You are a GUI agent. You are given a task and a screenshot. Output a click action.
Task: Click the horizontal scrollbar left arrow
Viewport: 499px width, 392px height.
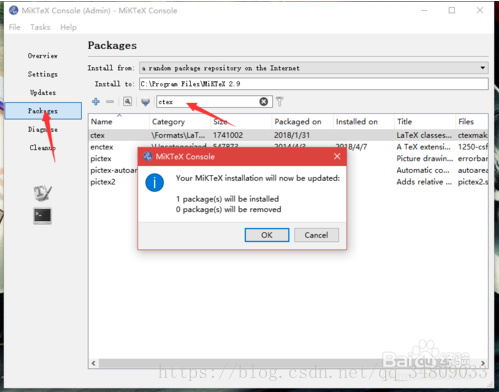pyautogui.click(x=94, y=363)
